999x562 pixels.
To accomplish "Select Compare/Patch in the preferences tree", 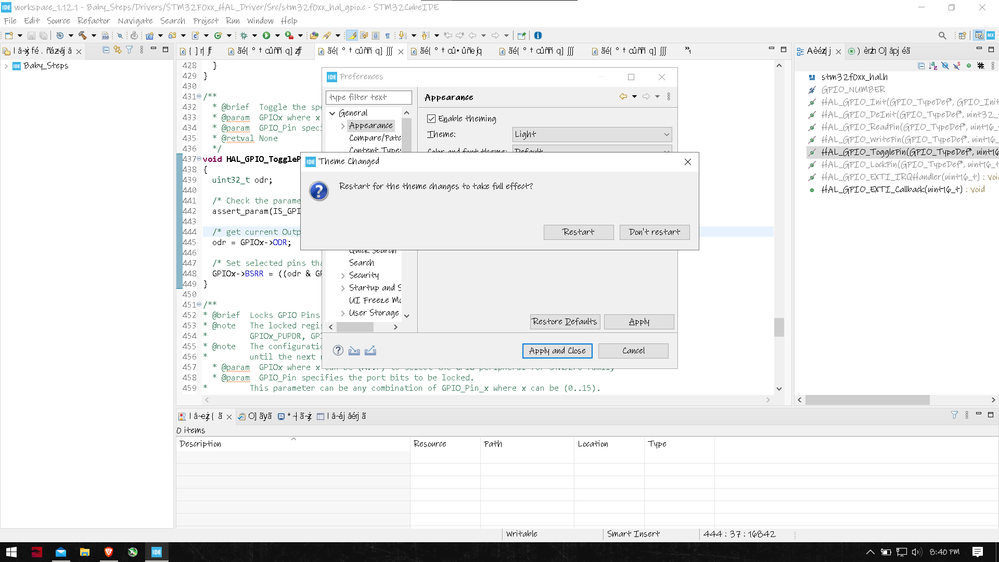I will point(375,138).
